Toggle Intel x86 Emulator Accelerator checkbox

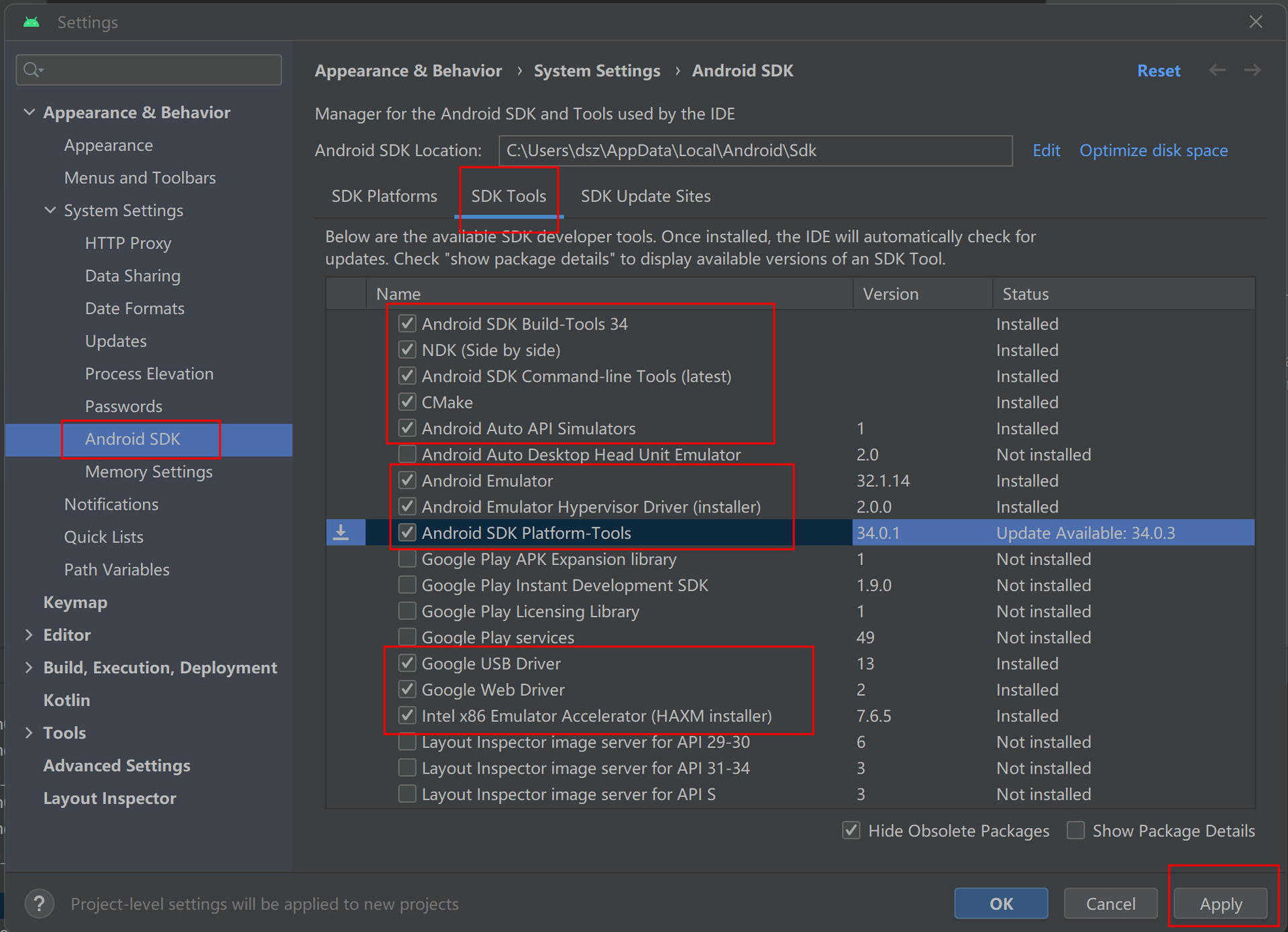(x=407, y=716)
